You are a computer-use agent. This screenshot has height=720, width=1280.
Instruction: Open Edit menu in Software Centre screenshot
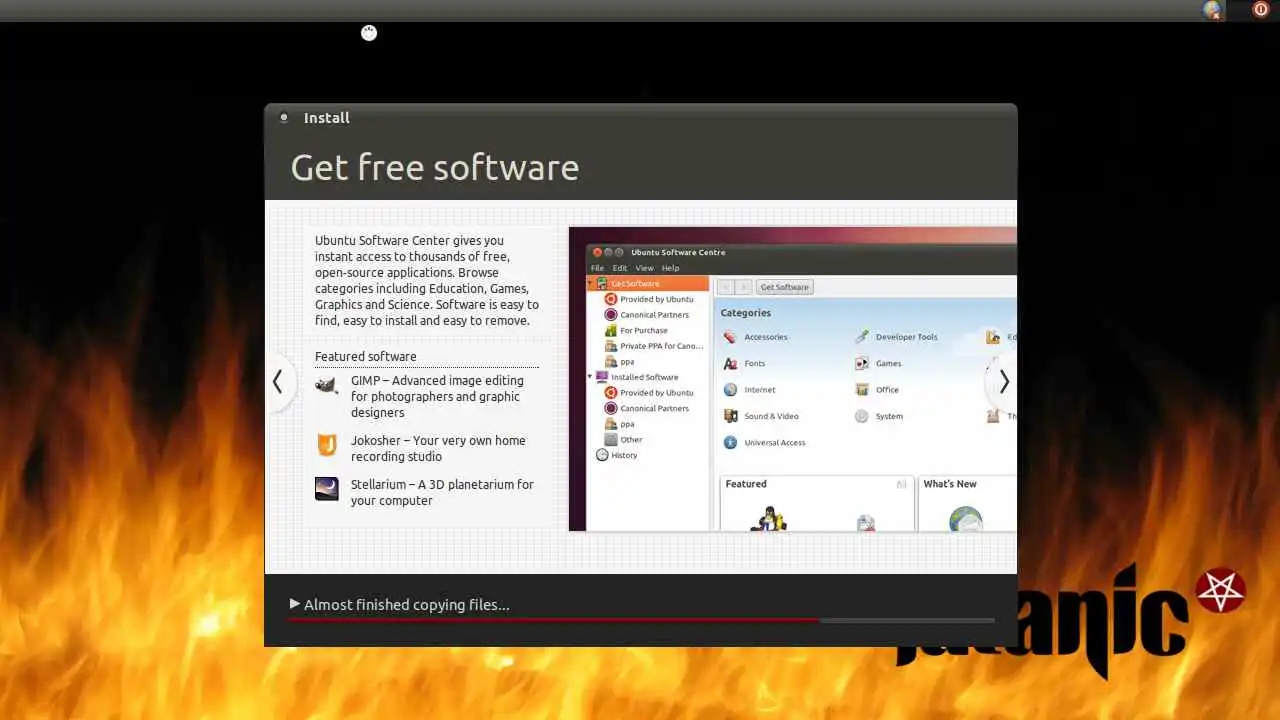click(x=620, y=268)
